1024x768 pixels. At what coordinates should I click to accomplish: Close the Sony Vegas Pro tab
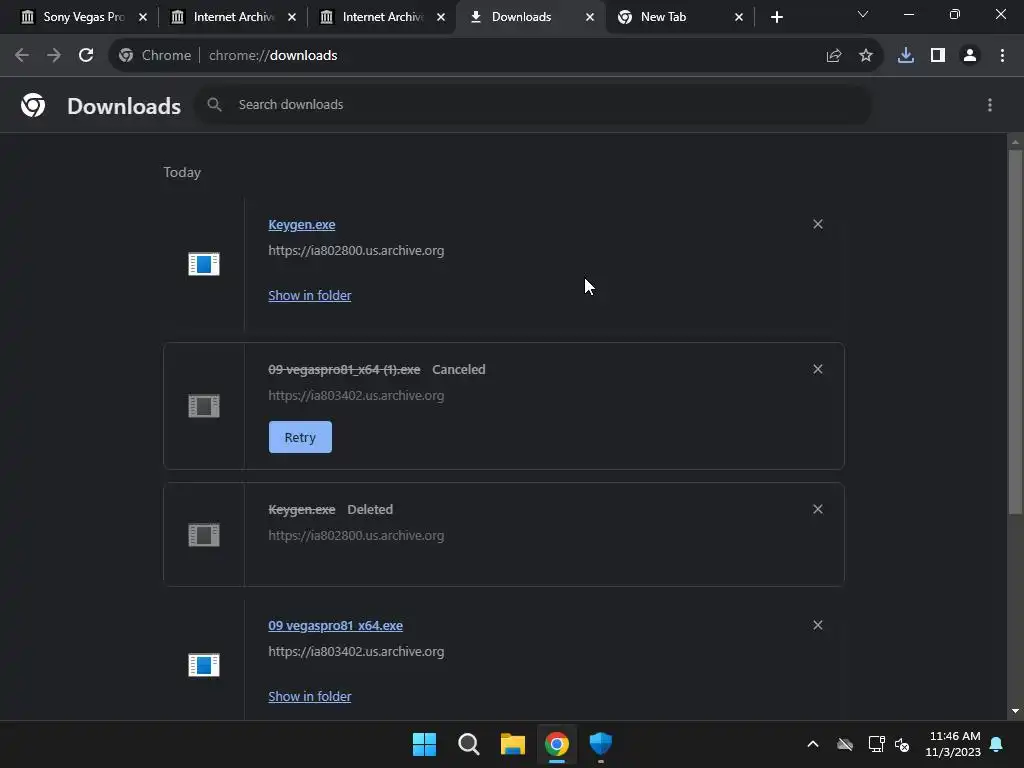tap(143, 17)
